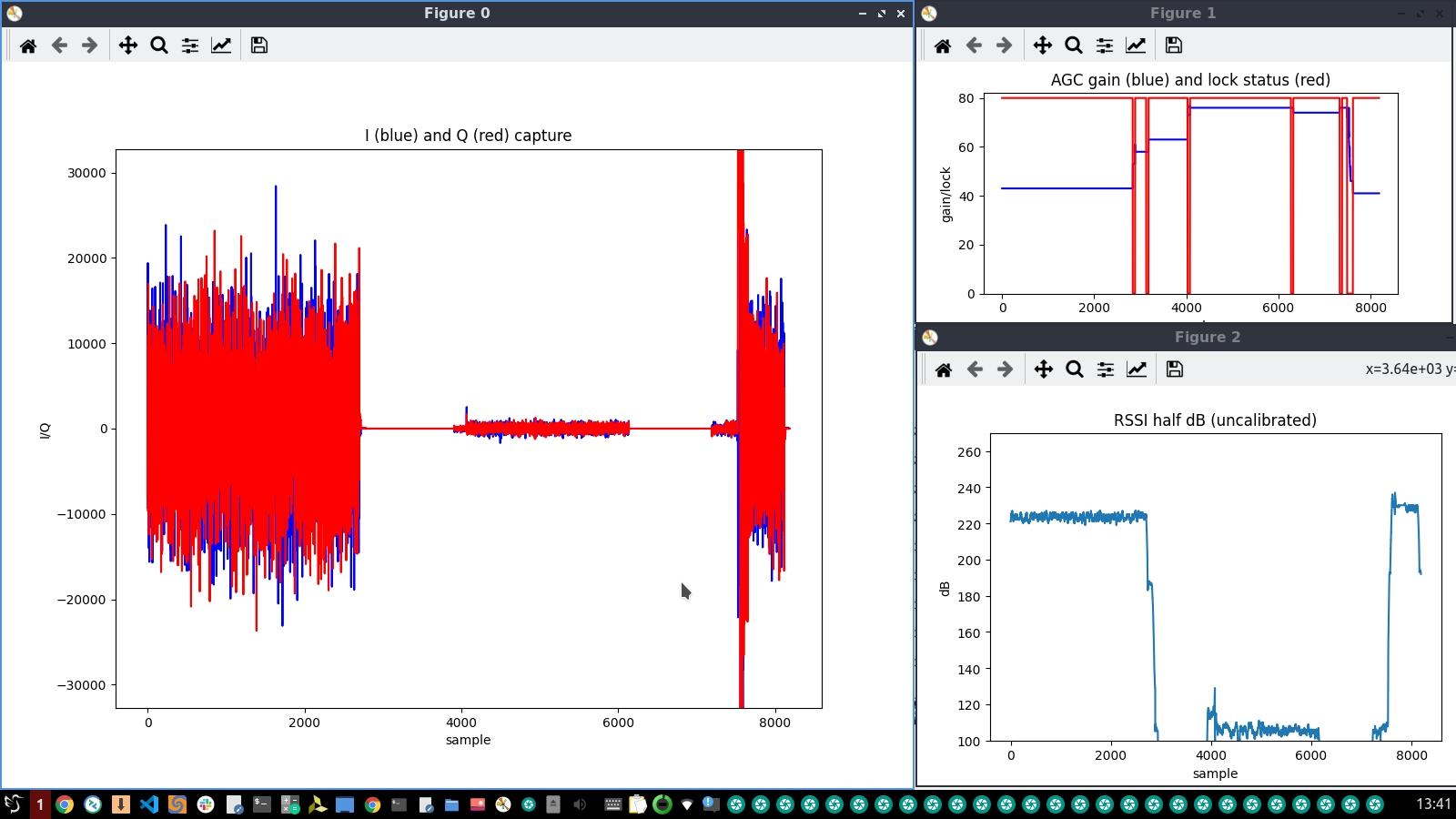Screen dimensions: 1456x819
Task: Click the 13:41 clock in the taskbar
Action: point(1433,804)
